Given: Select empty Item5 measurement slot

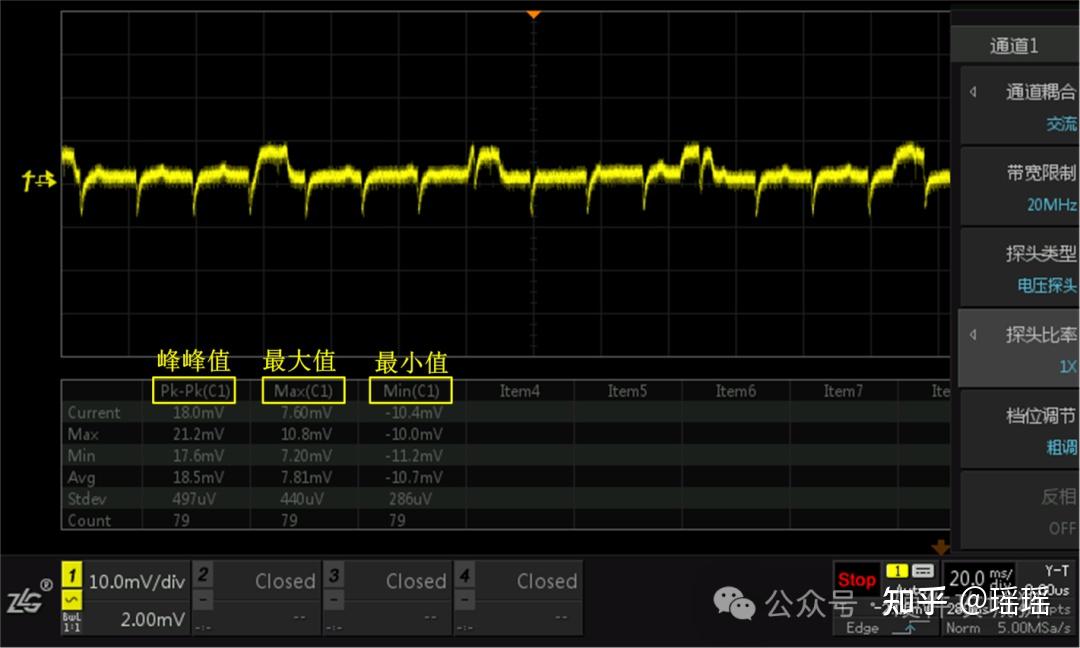Looking at the screenshot, I should [627, 391].
